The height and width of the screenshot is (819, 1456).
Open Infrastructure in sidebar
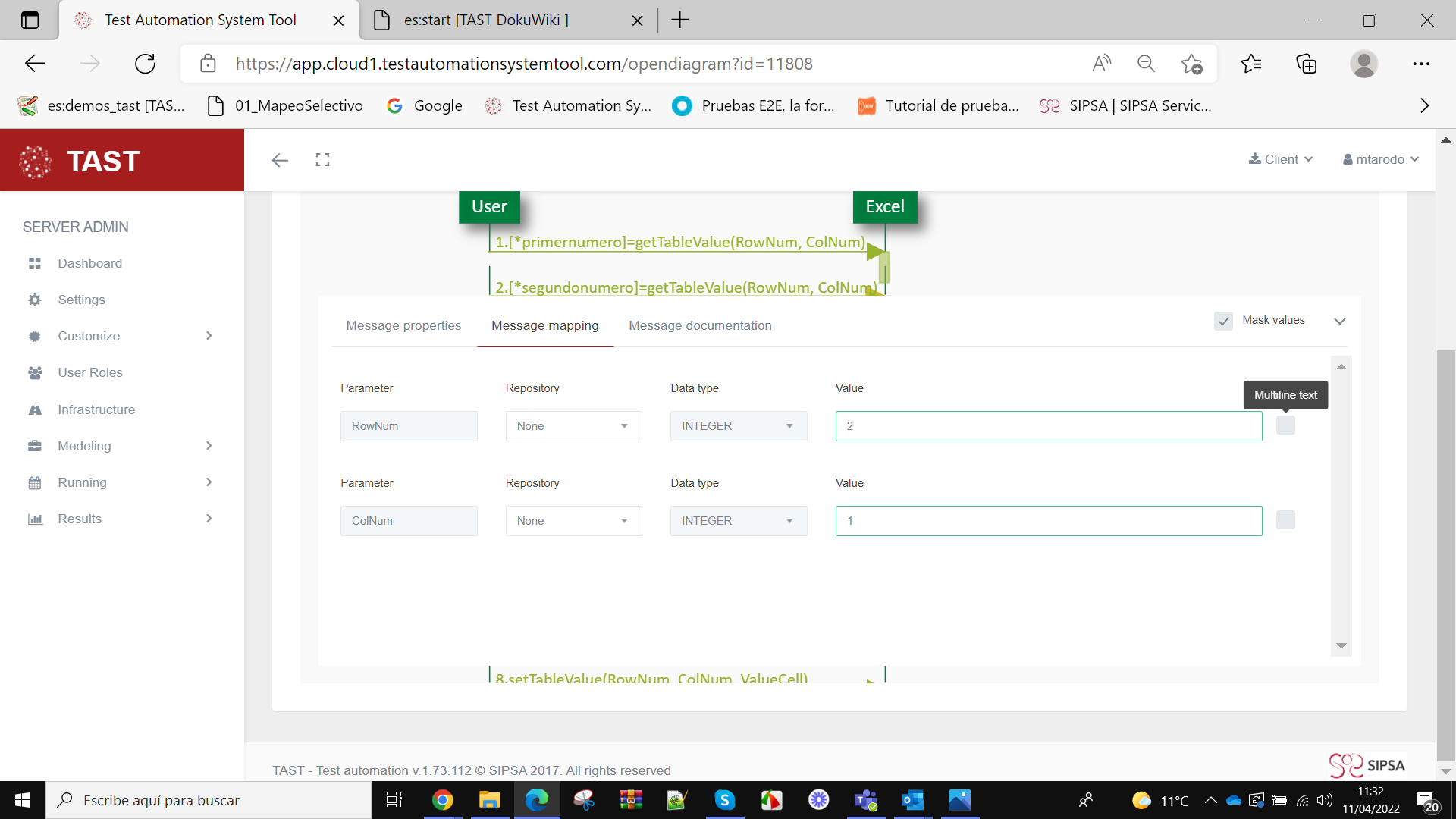click(96, 409)
